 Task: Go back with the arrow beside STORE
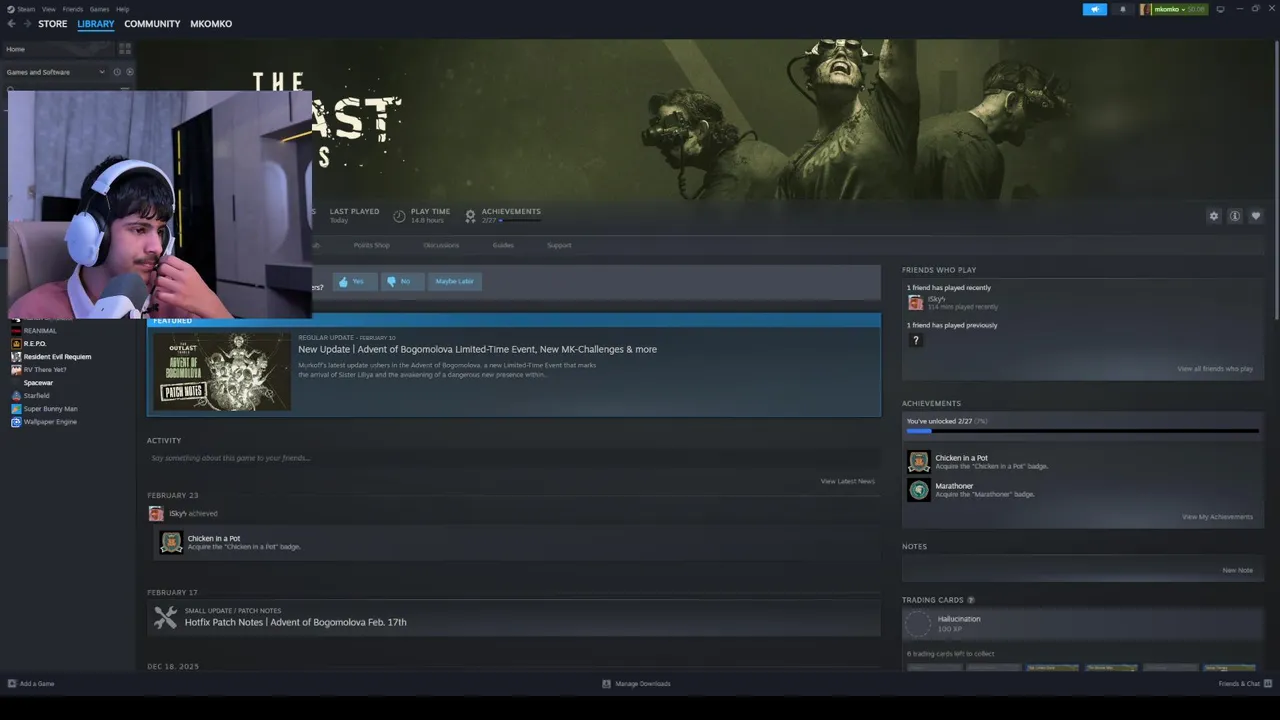[x=11, y=24]
